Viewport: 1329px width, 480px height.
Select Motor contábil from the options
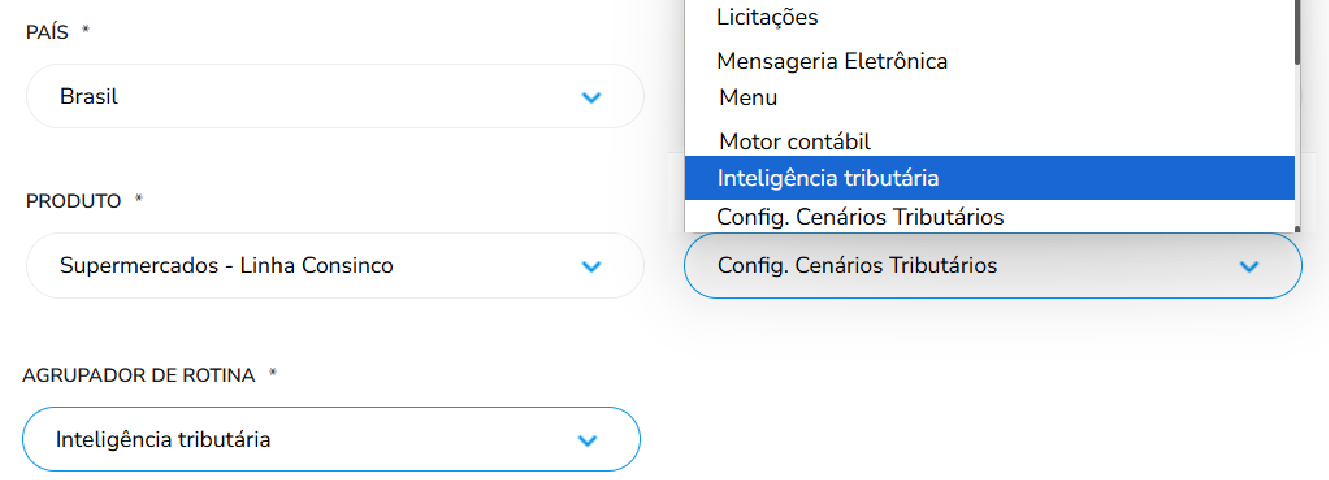[795, 142]
